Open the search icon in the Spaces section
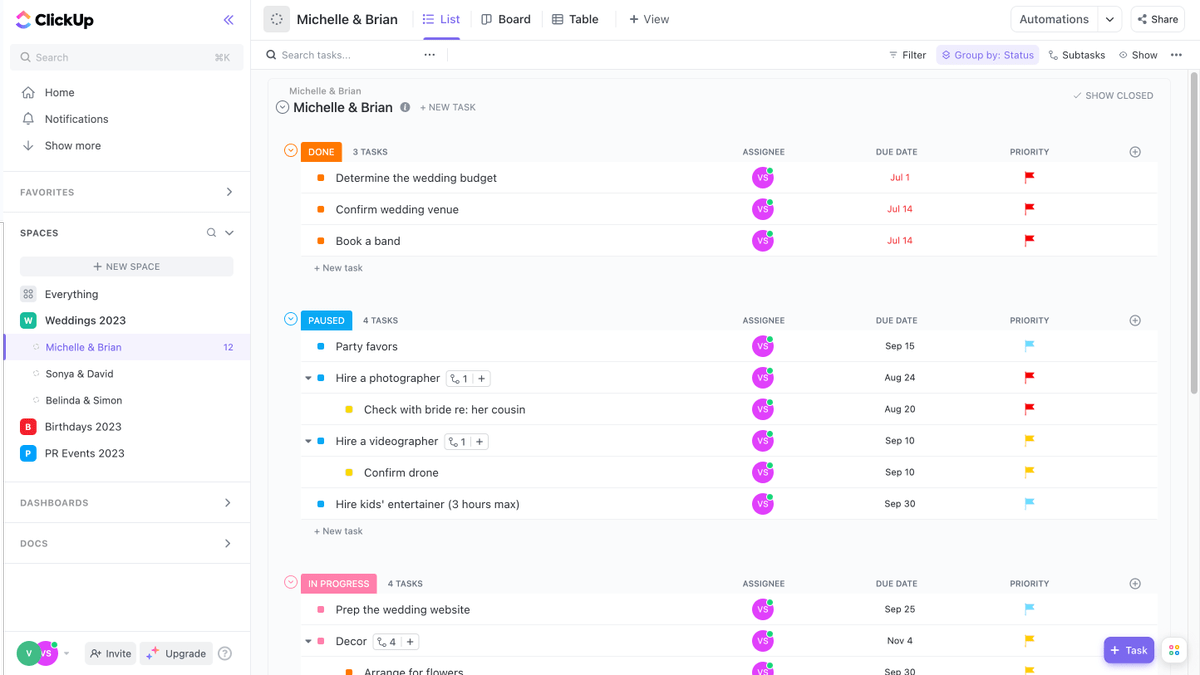 coord(209,232)
